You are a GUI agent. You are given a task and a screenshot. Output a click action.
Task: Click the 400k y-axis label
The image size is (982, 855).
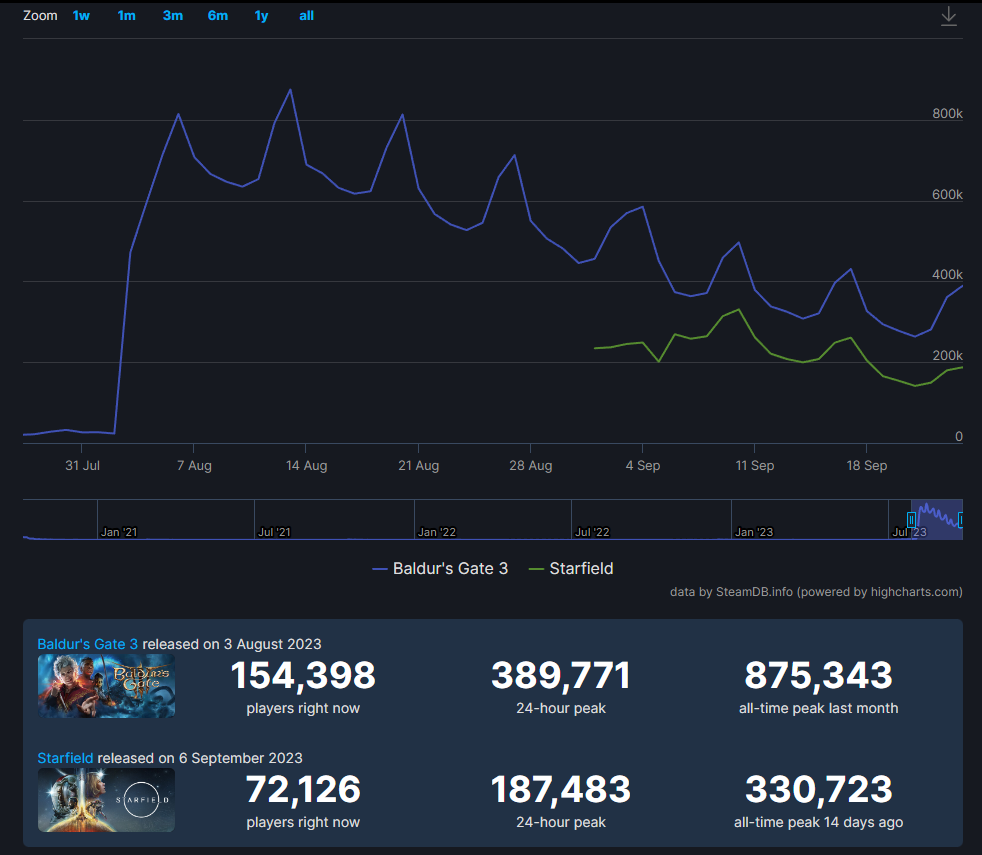(x=947, y=274)
